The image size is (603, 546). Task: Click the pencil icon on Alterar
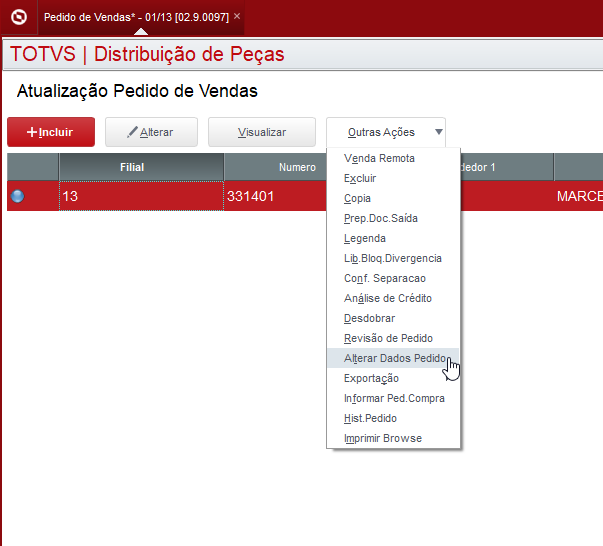[132, 132]
